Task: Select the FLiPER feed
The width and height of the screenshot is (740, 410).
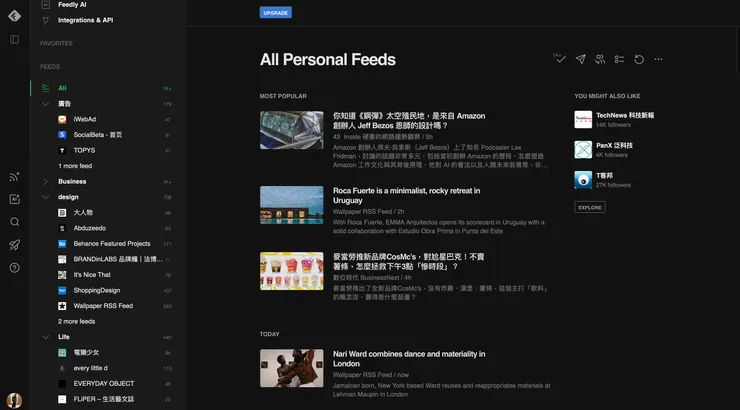Action: click(103, 399)
